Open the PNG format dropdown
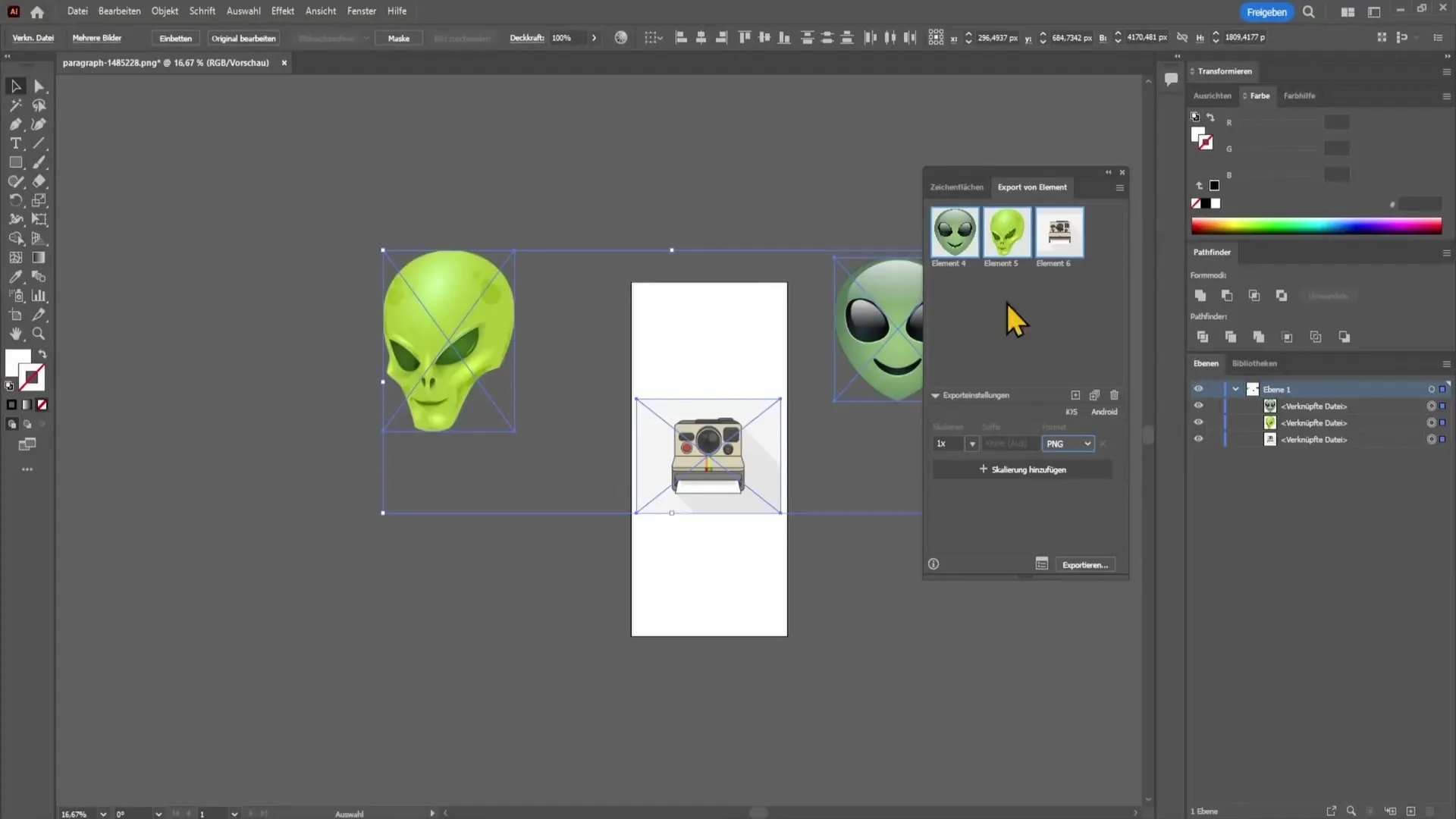Viewport: 1456px width, 819px height. (1068, 444)
